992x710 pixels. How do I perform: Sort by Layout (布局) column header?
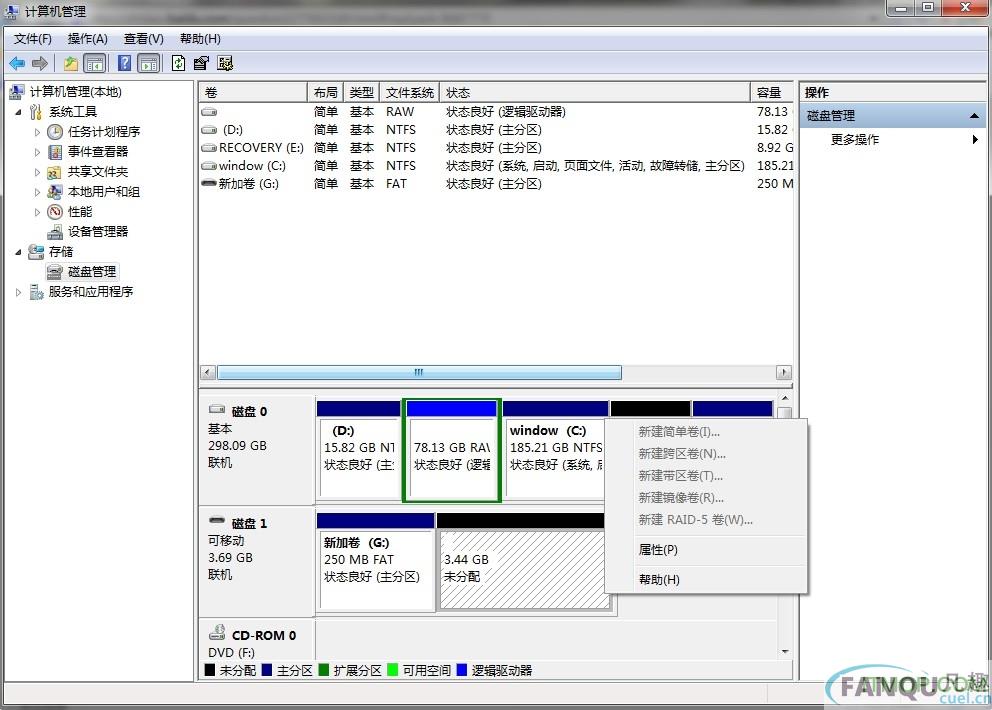coord(325,92)
